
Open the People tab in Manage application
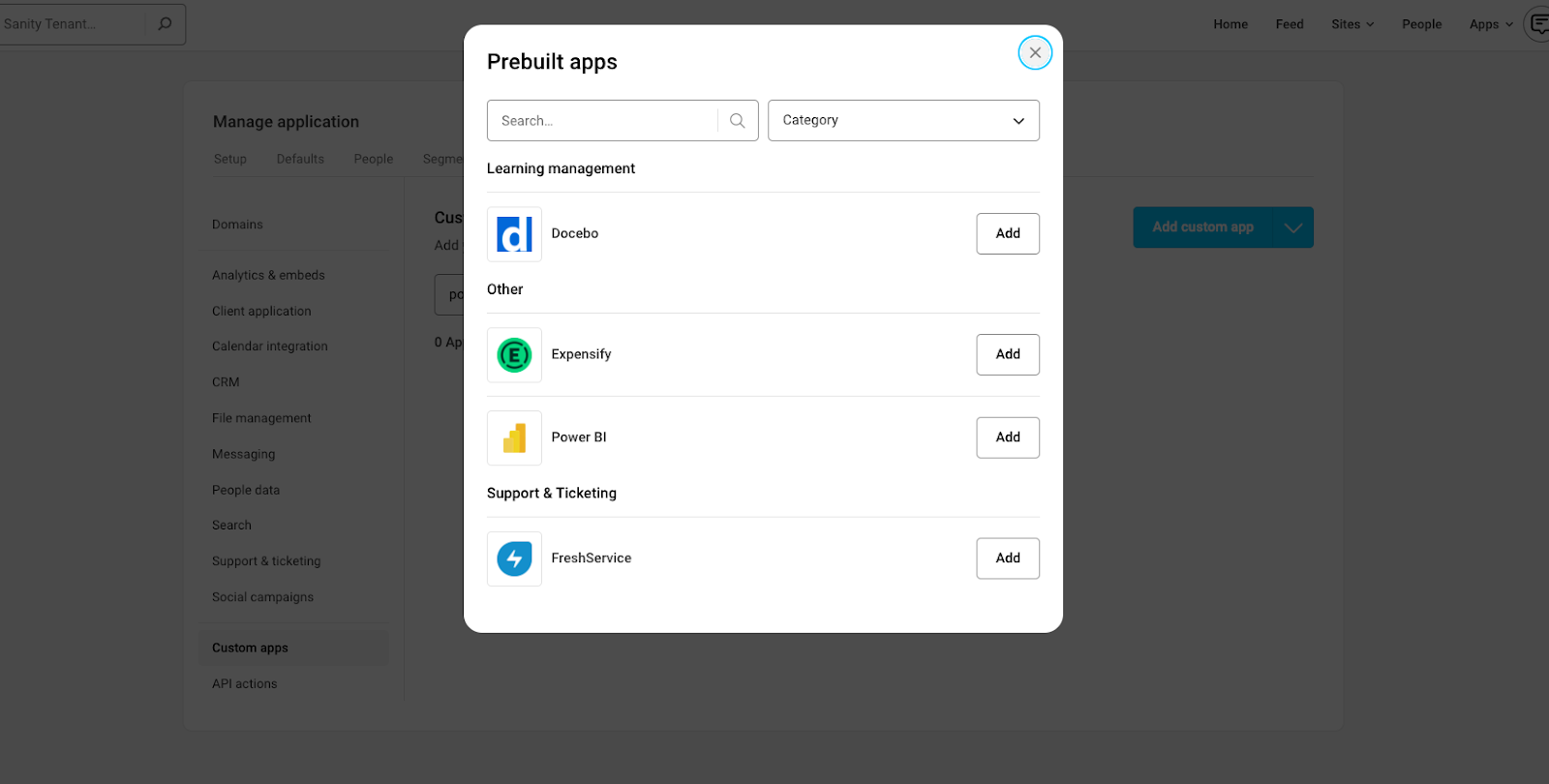click(373, 159)
